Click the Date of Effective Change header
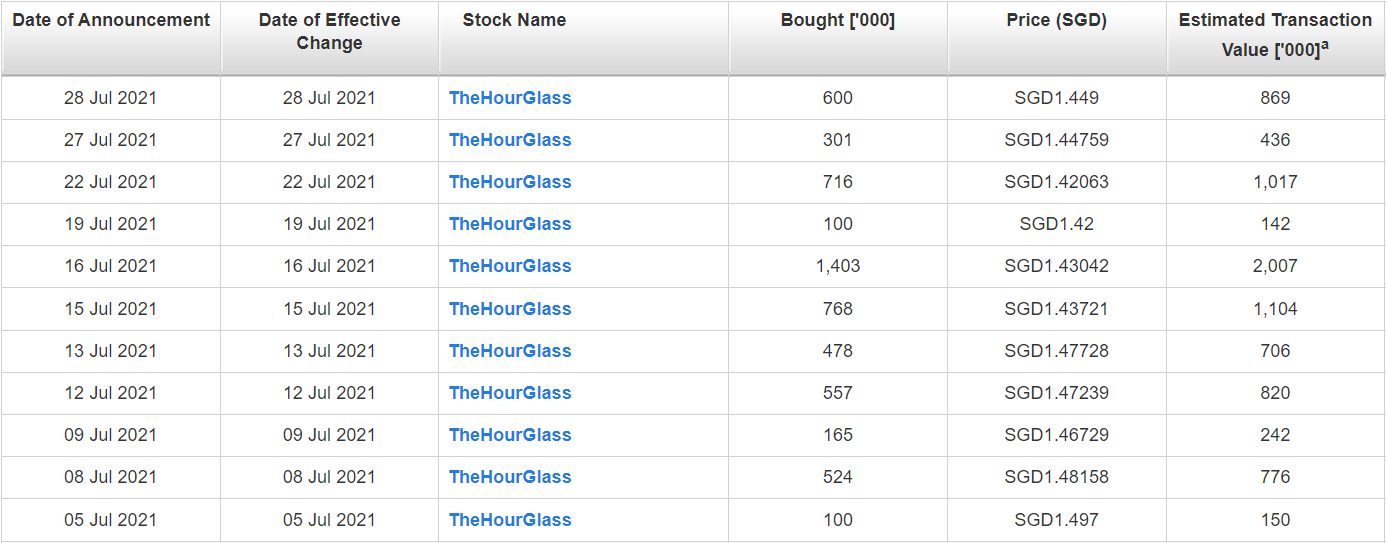This screenshot has height=543, width=1386. click(329, 32)
